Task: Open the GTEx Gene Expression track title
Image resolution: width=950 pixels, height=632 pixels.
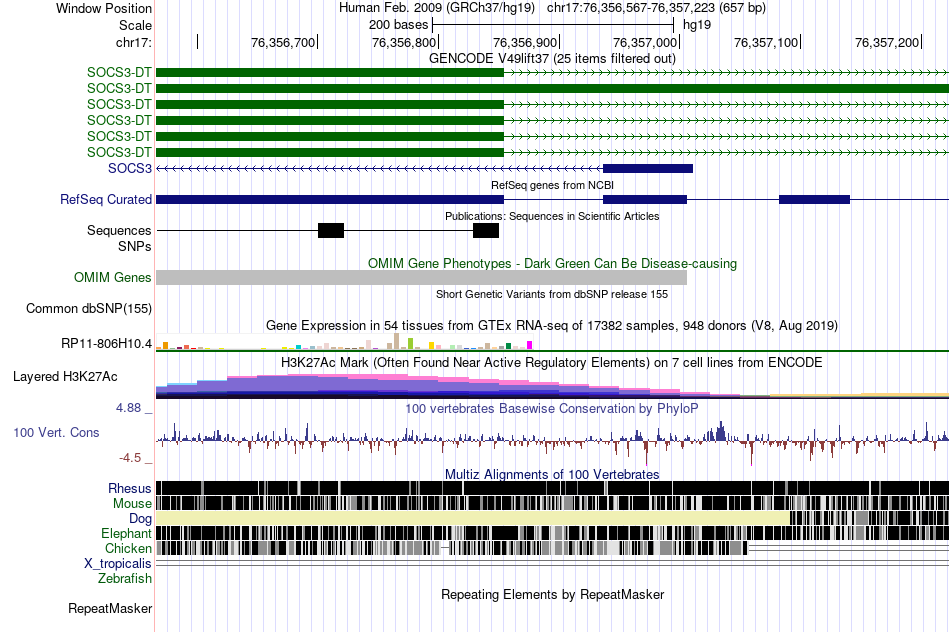Action: 552,325
